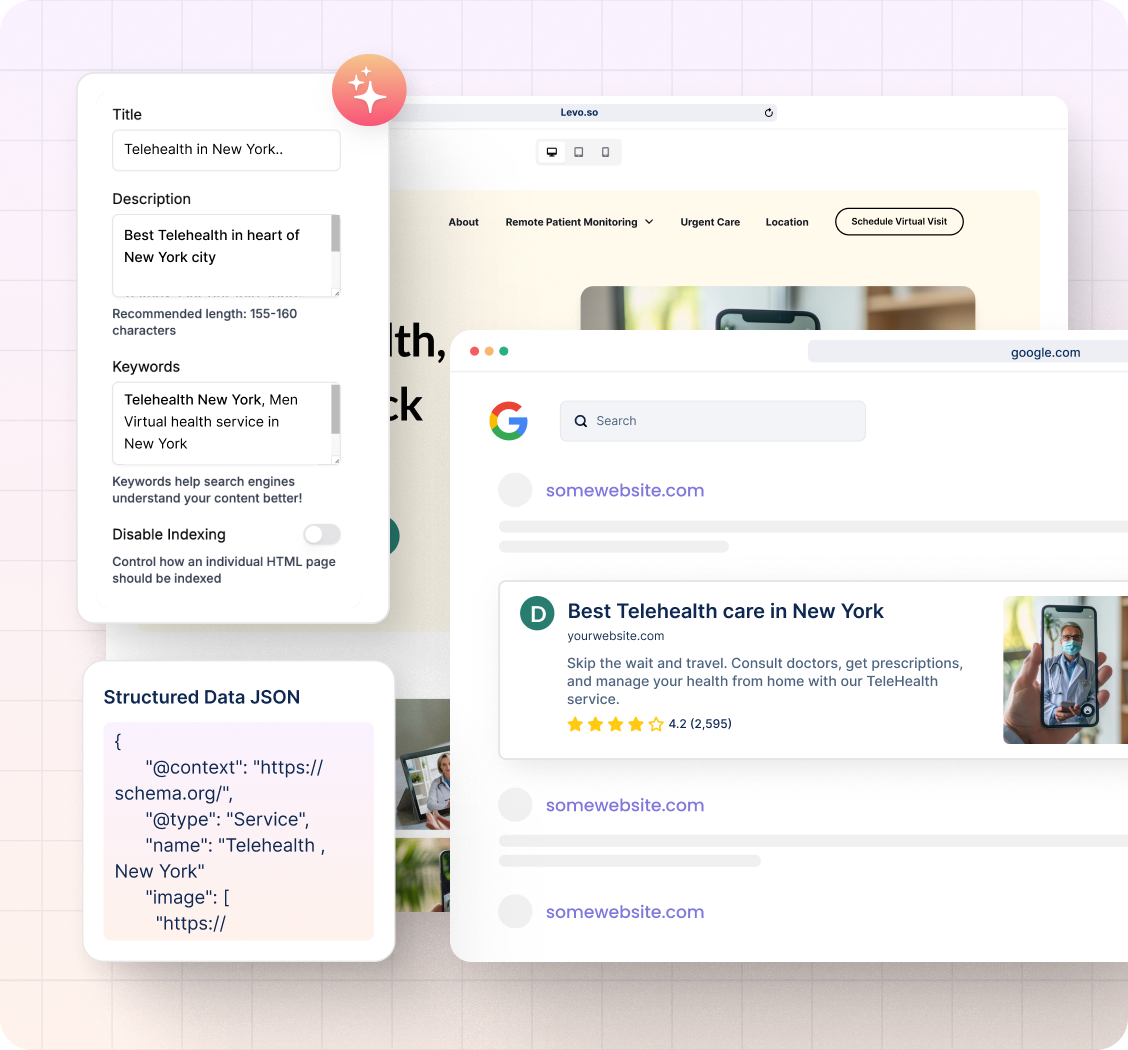
Task: Click the Keywords field scrollbar
Action: pyautogui.click(x=335, y=408)
